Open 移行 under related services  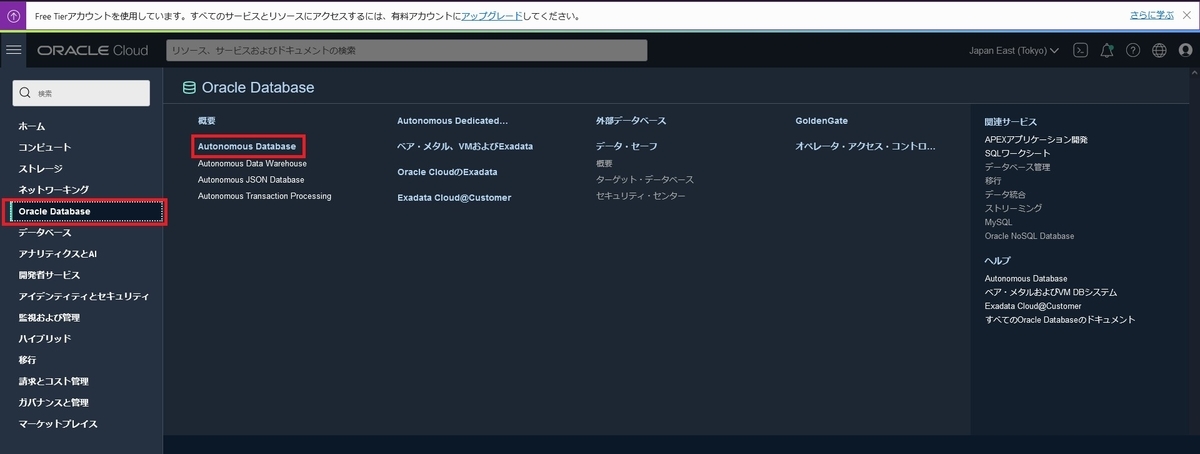pyautogui.click(x=993, y=181)
